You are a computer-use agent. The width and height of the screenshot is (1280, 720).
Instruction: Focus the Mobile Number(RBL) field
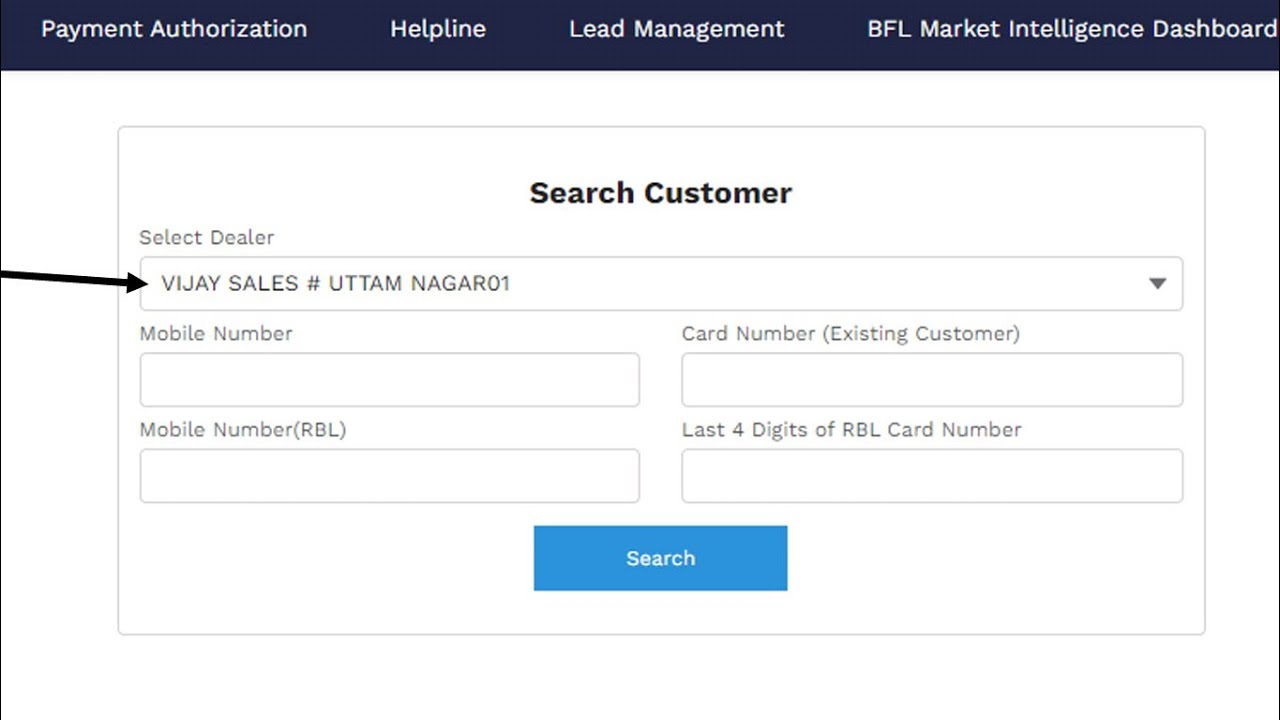pos(389,475)
